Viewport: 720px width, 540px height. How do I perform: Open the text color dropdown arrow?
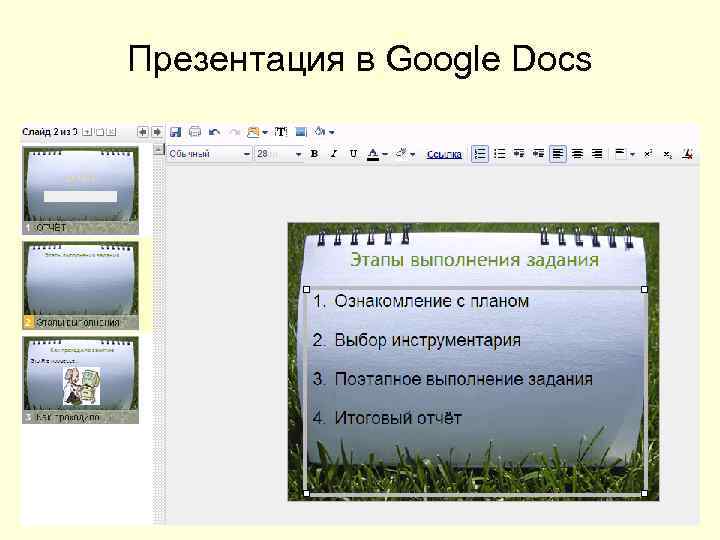click(x=385, y=155)
